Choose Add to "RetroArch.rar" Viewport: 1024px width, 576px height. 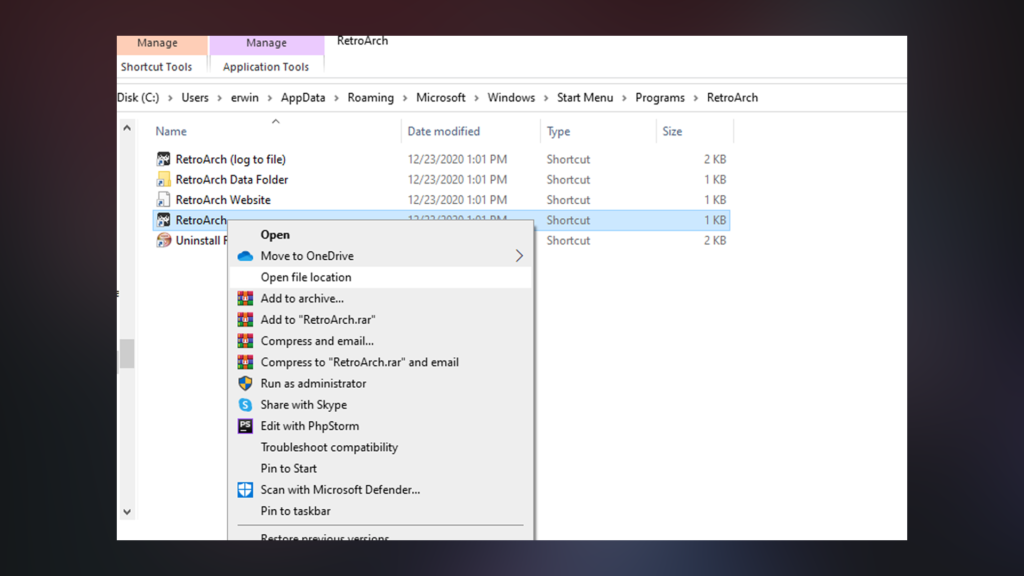pos(381,320)
